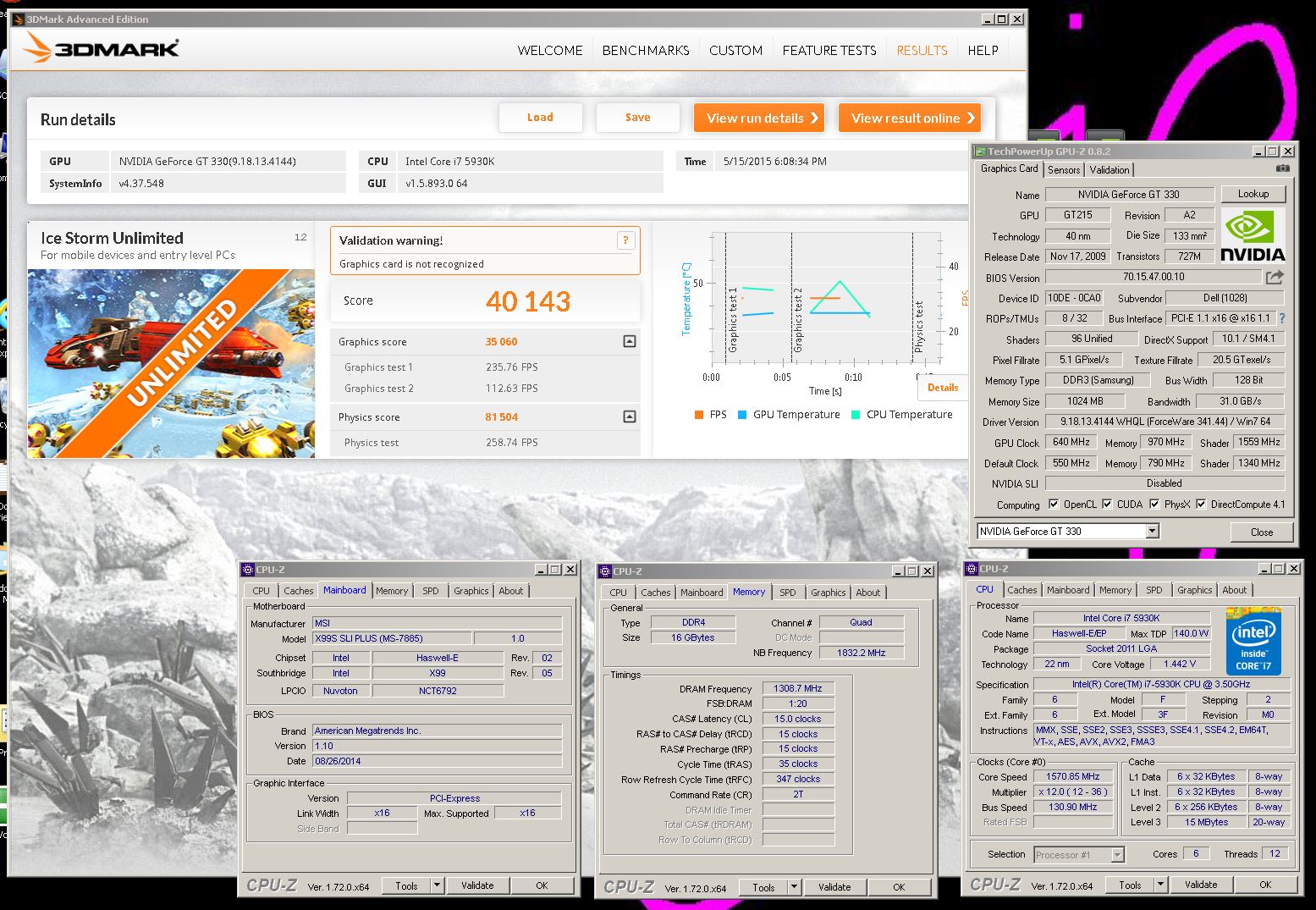
Task: Click View result online button
Action: click(x=910, y=118)
